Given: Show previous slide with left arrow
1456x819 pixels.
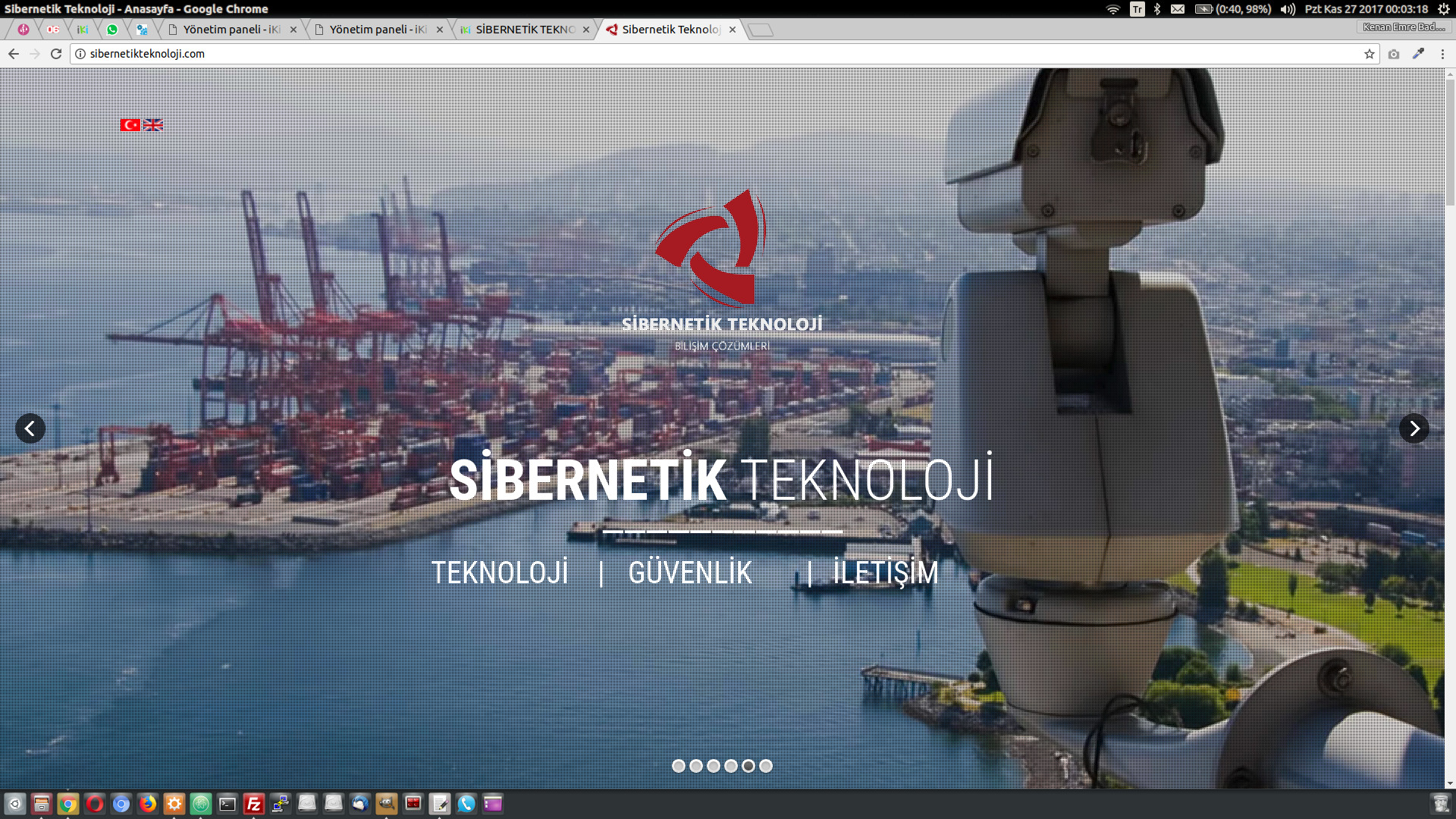Looking at the screenshot, I should (30, 428).
